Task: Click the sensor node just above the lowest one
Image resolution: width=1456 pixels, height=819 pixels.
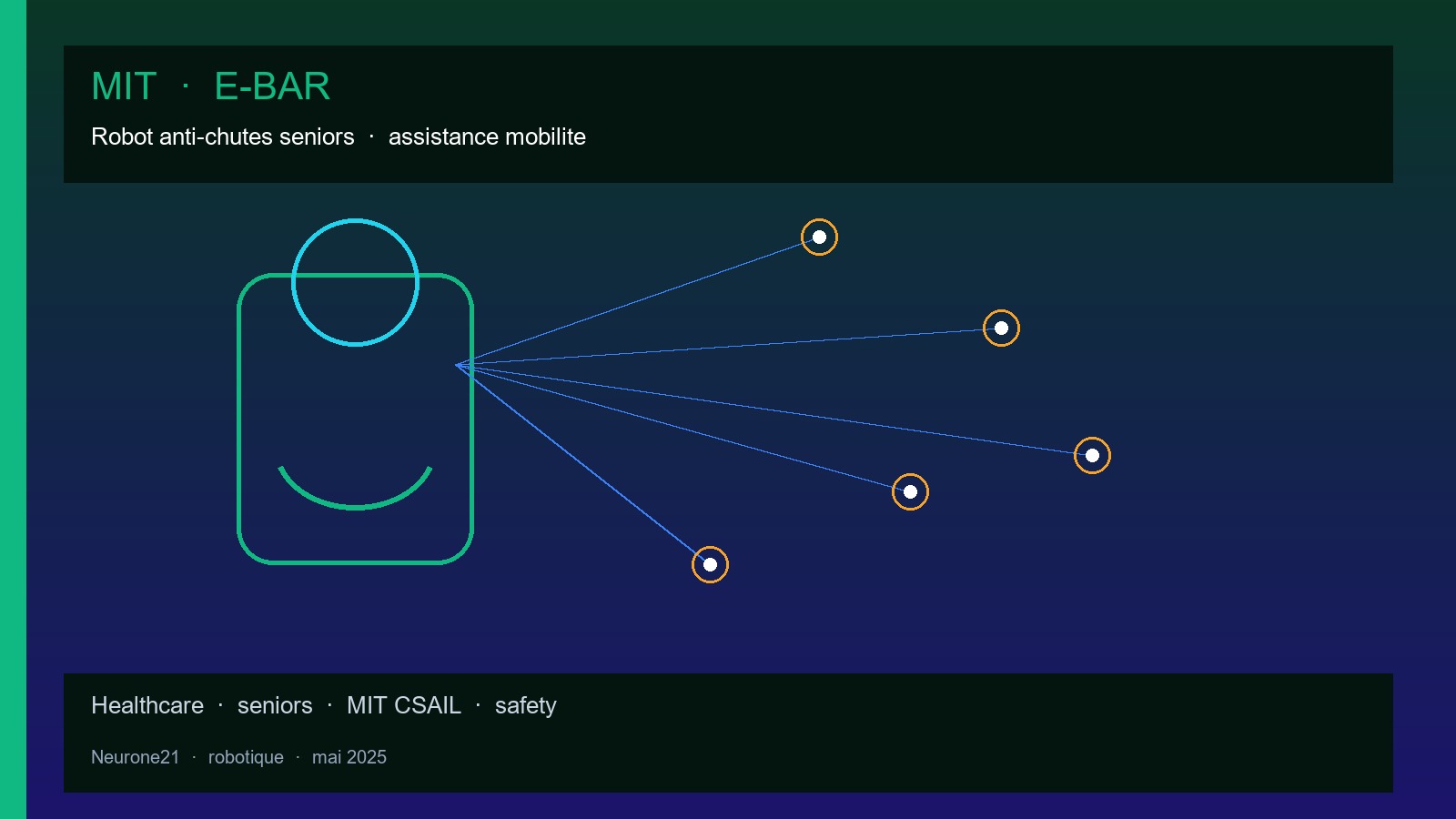Action: click(910, 492)
